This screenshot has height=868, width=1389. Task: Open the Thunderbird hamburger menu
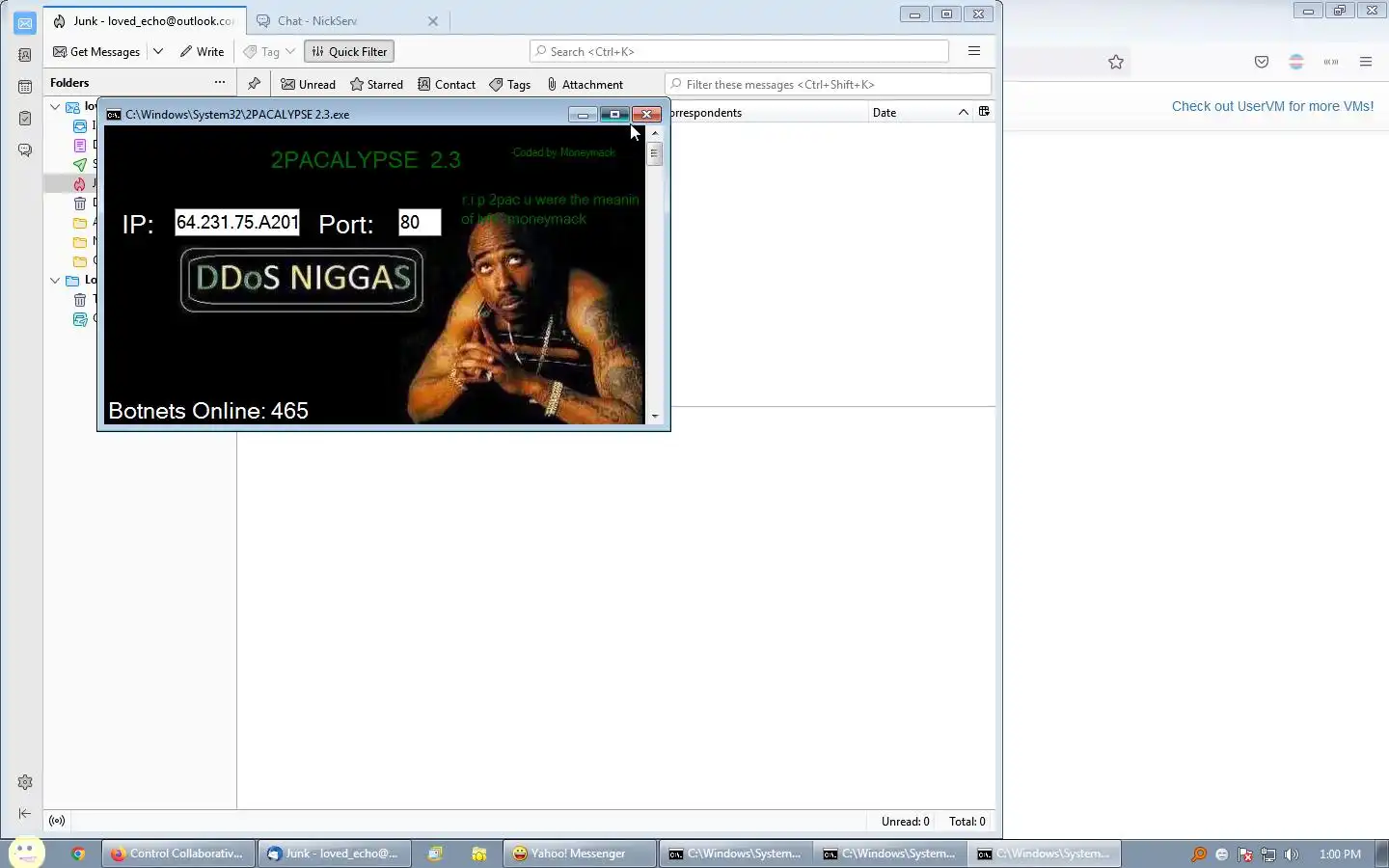click(974, 52)
